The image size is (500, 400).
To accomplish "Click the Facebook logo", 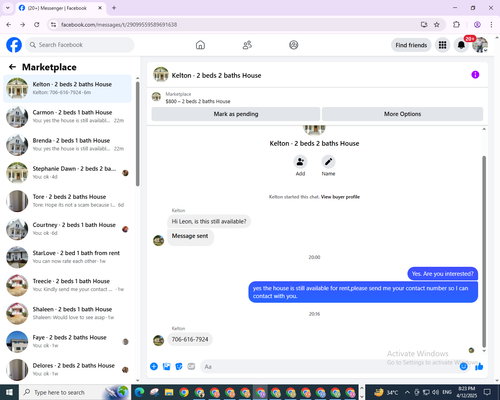I will click(14, 45).
